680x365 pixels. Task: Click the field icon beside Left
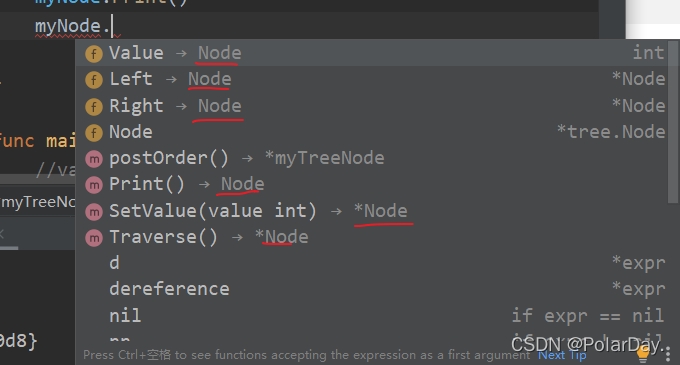tap(94, 80)
